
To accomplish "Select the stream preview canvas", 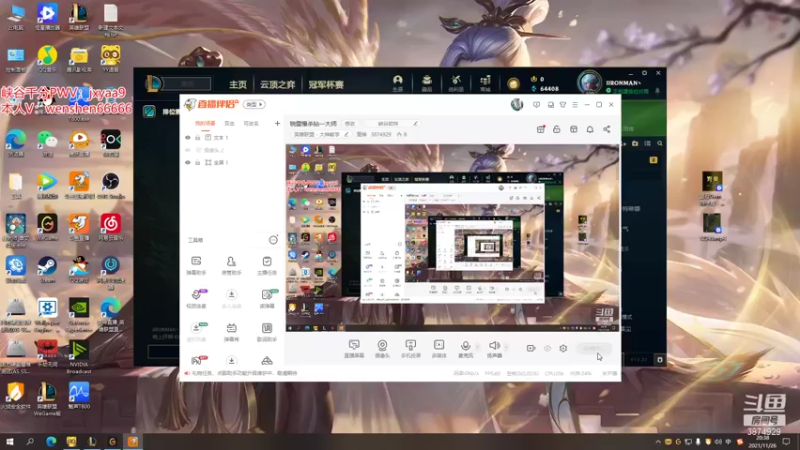I will pyautogui.click(x=453, y=238).
